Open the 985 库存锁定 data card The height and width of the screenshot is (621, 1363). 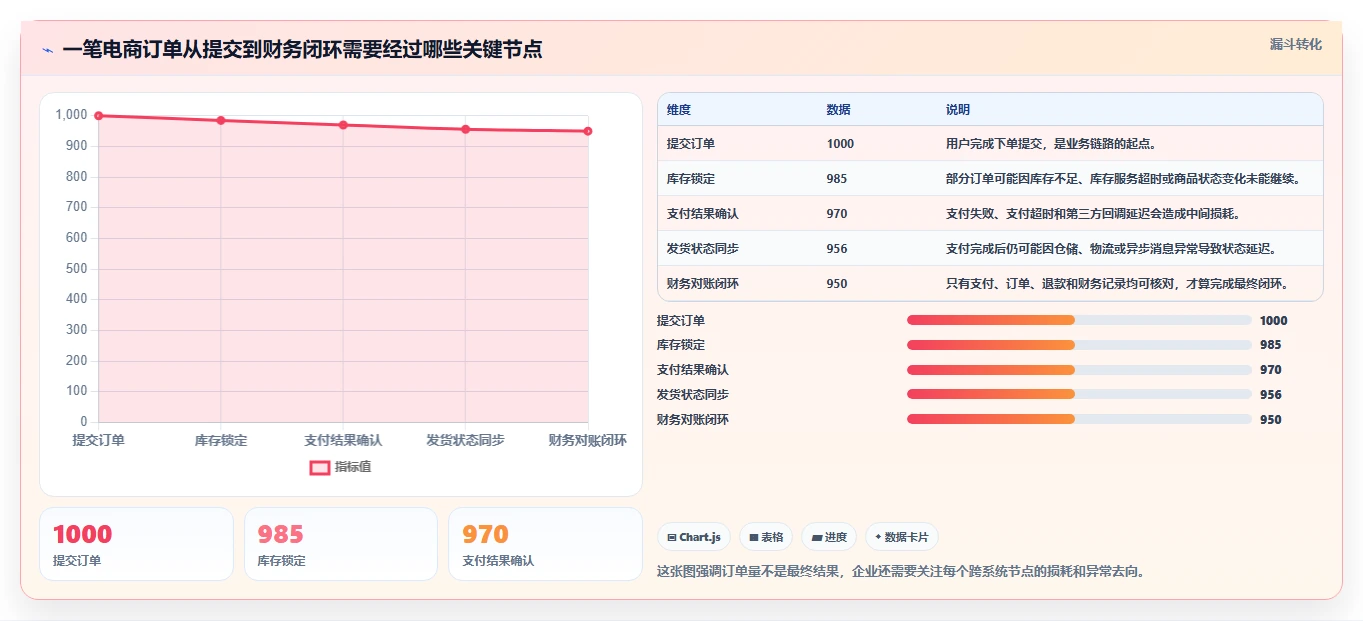coord(341,544)
